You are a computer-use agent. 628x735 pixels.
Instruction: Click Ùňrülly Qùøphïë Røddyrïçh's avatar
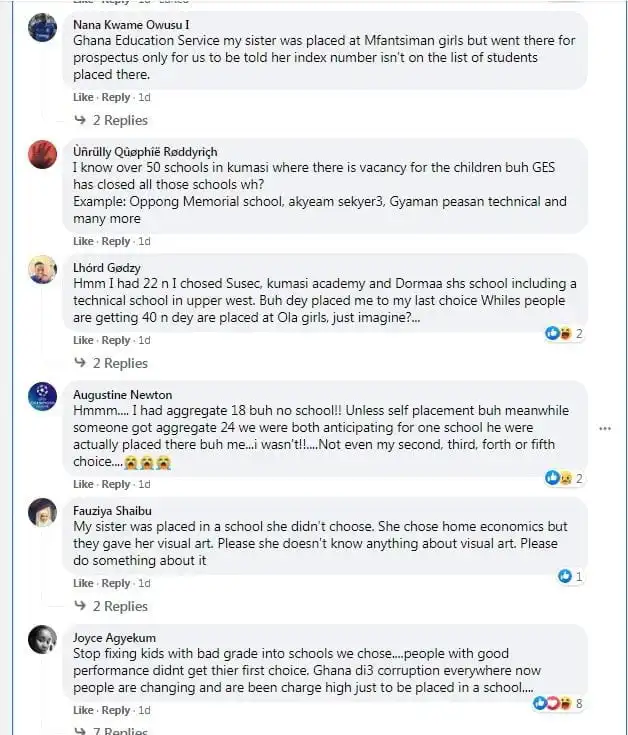coord(42,154)
